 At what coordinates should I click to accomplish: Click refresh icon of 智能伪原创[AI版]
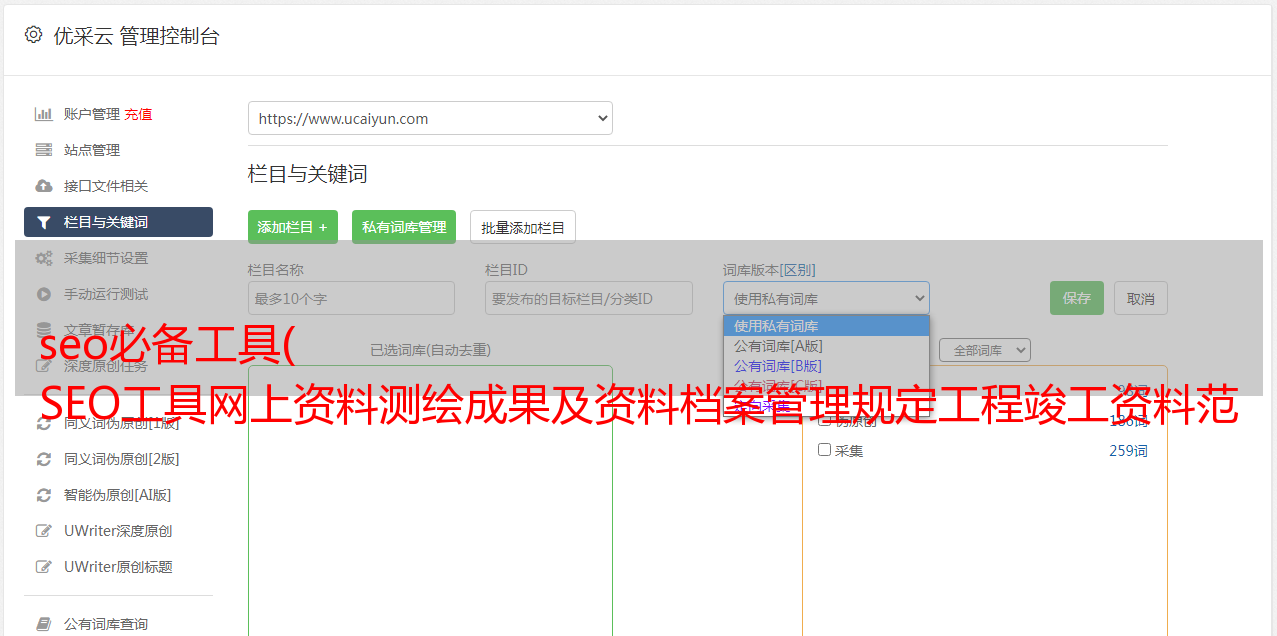click(44, 495)
